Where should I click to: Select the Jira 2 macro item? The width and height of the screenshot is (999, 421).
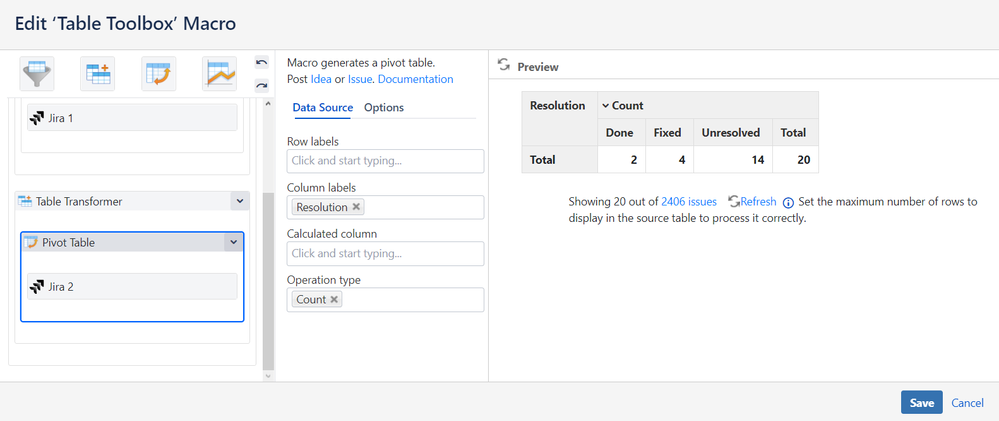tap(132, 287)
